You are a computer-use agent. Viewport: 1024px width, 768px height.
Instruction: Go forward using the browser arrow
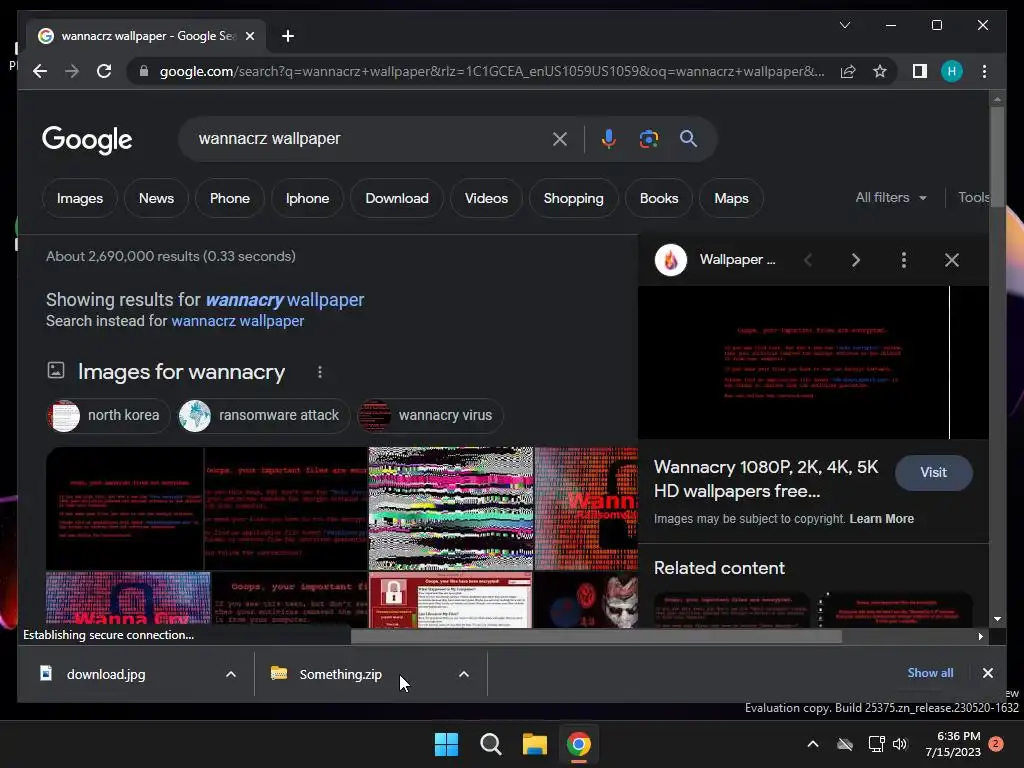(x=72, y=71)
